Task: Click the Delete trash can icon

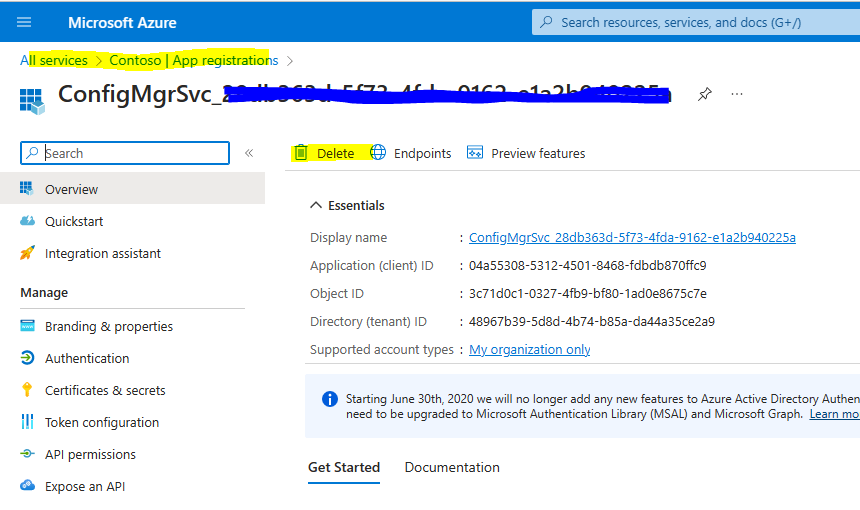Action: 301,153
